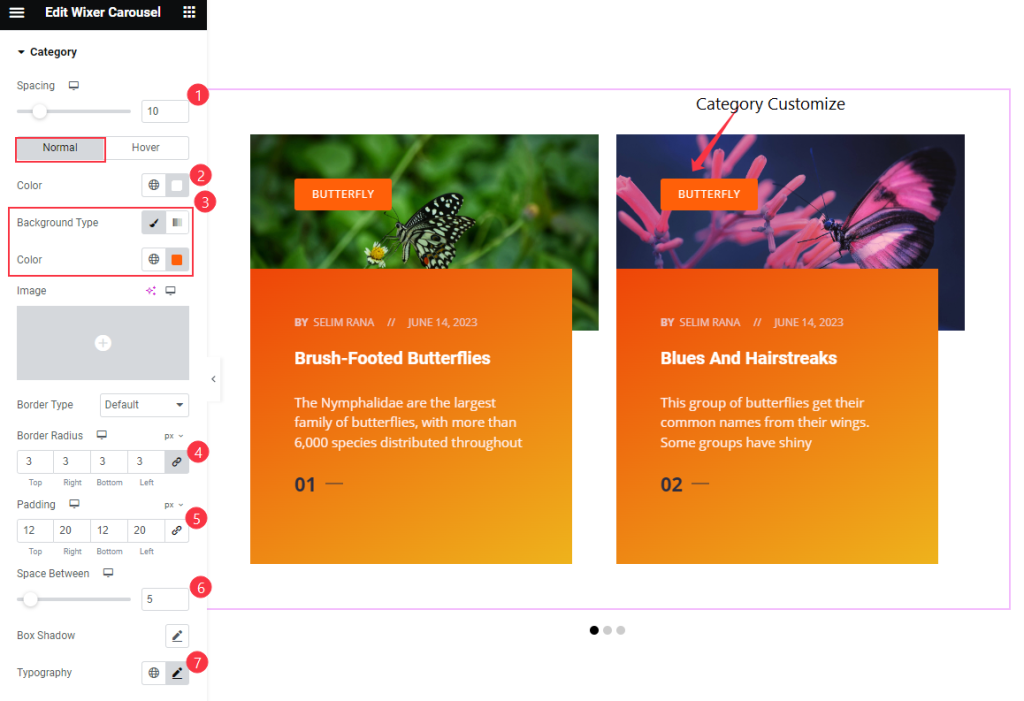The image size is (1024, 701).
Task: Click the second carousel pagination dot
Action: (607, 630)
